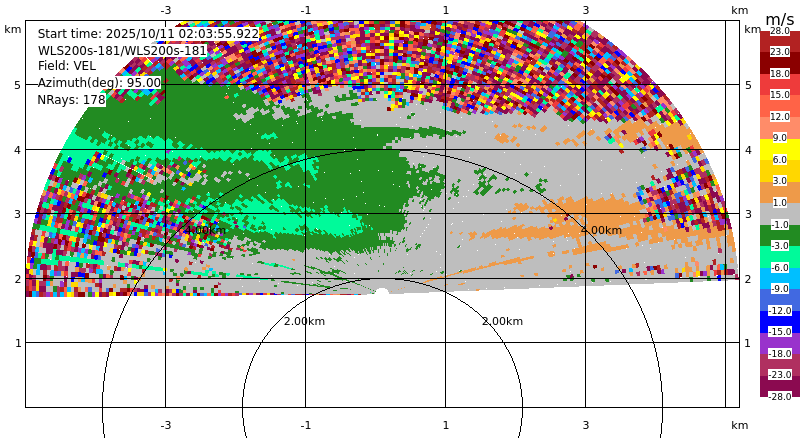Select the right 2.00km range ring label
Viewport: 800px width, 438px height.
[x=503, y=321]
